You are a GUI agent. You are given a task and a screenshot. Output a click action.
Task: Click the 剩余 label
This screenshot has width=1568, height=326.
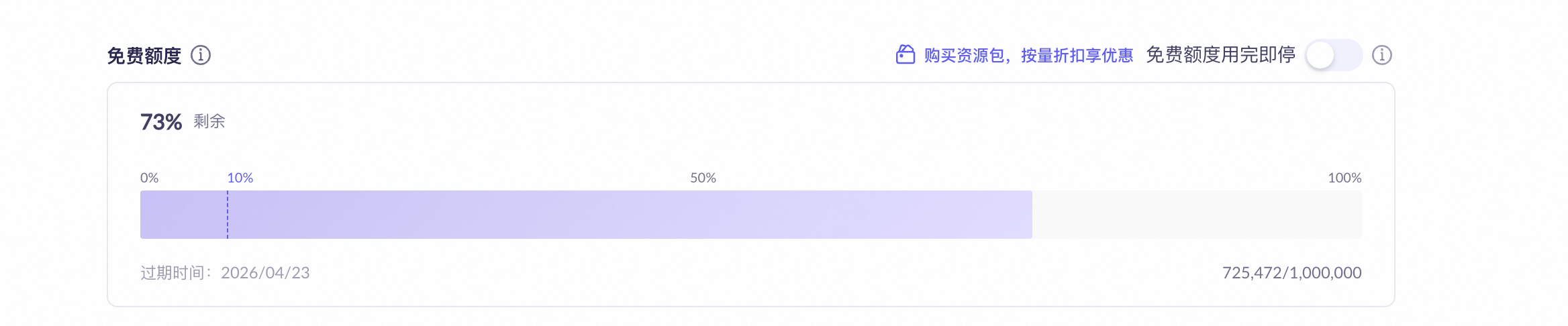(209, 121)
